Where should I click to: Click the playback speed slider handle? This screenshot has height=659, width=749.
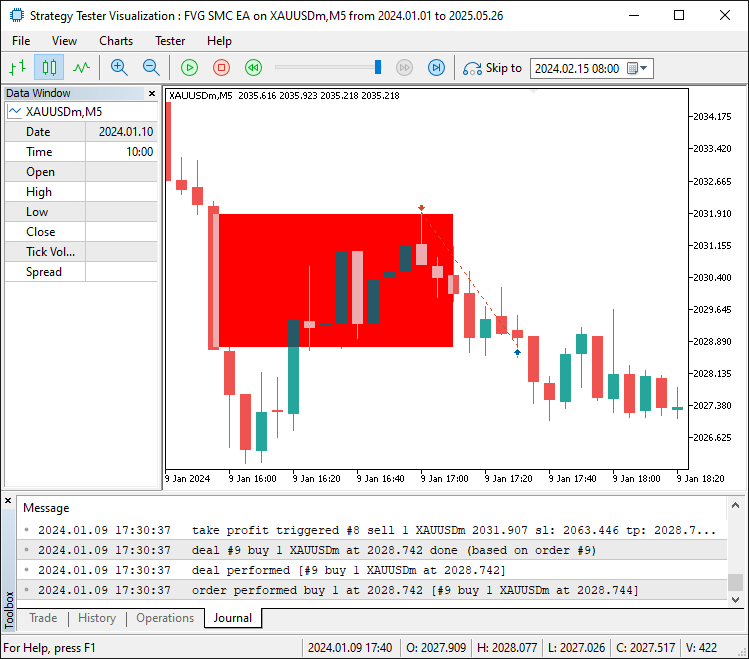tap(378, 67)
